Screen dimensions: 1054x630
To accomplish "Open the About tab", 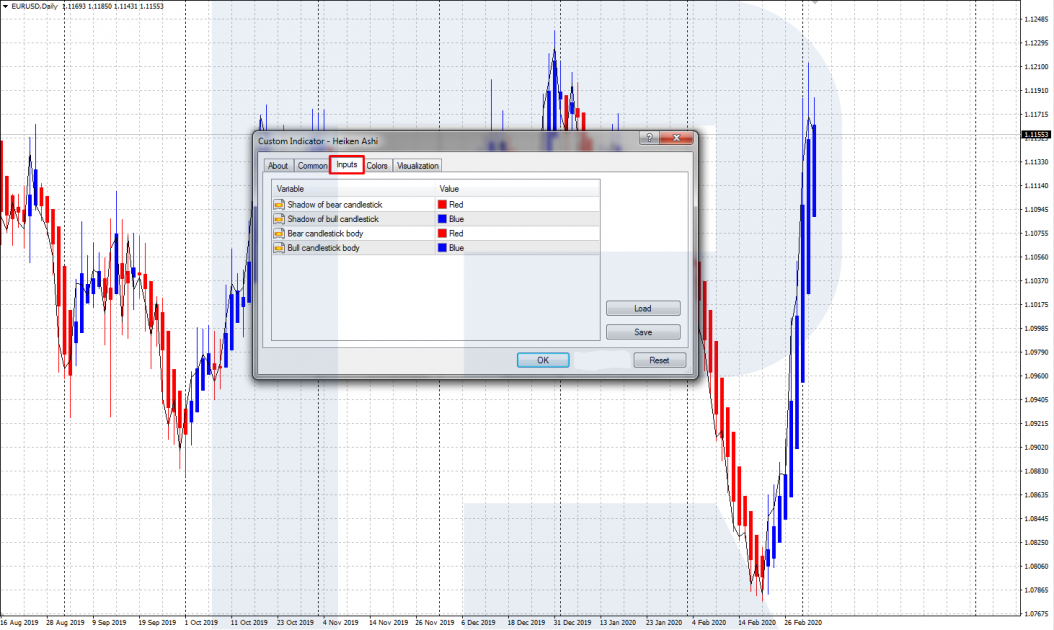I will point(278,166).
